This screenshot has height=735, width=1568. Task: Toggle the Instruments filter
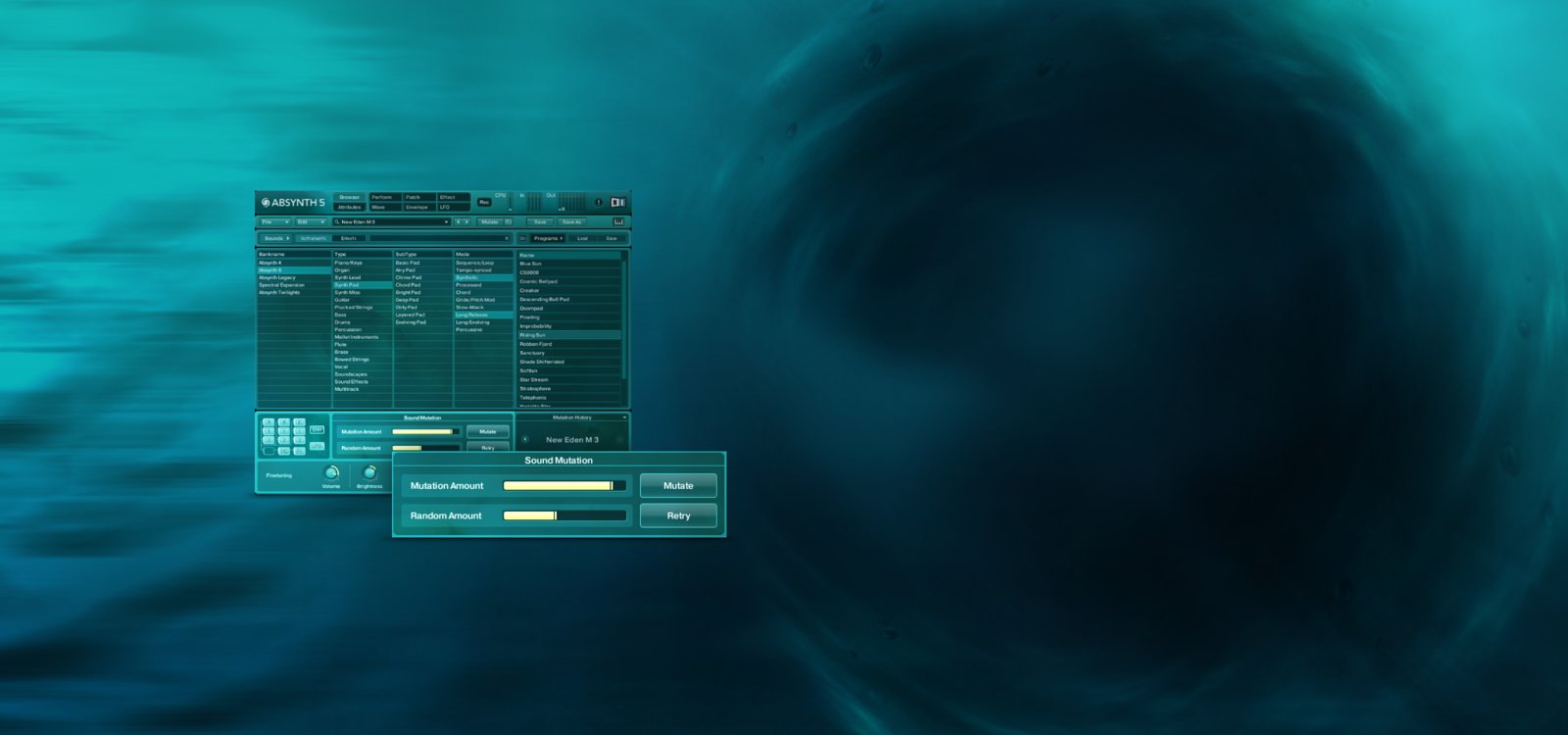tap(314, 238)
